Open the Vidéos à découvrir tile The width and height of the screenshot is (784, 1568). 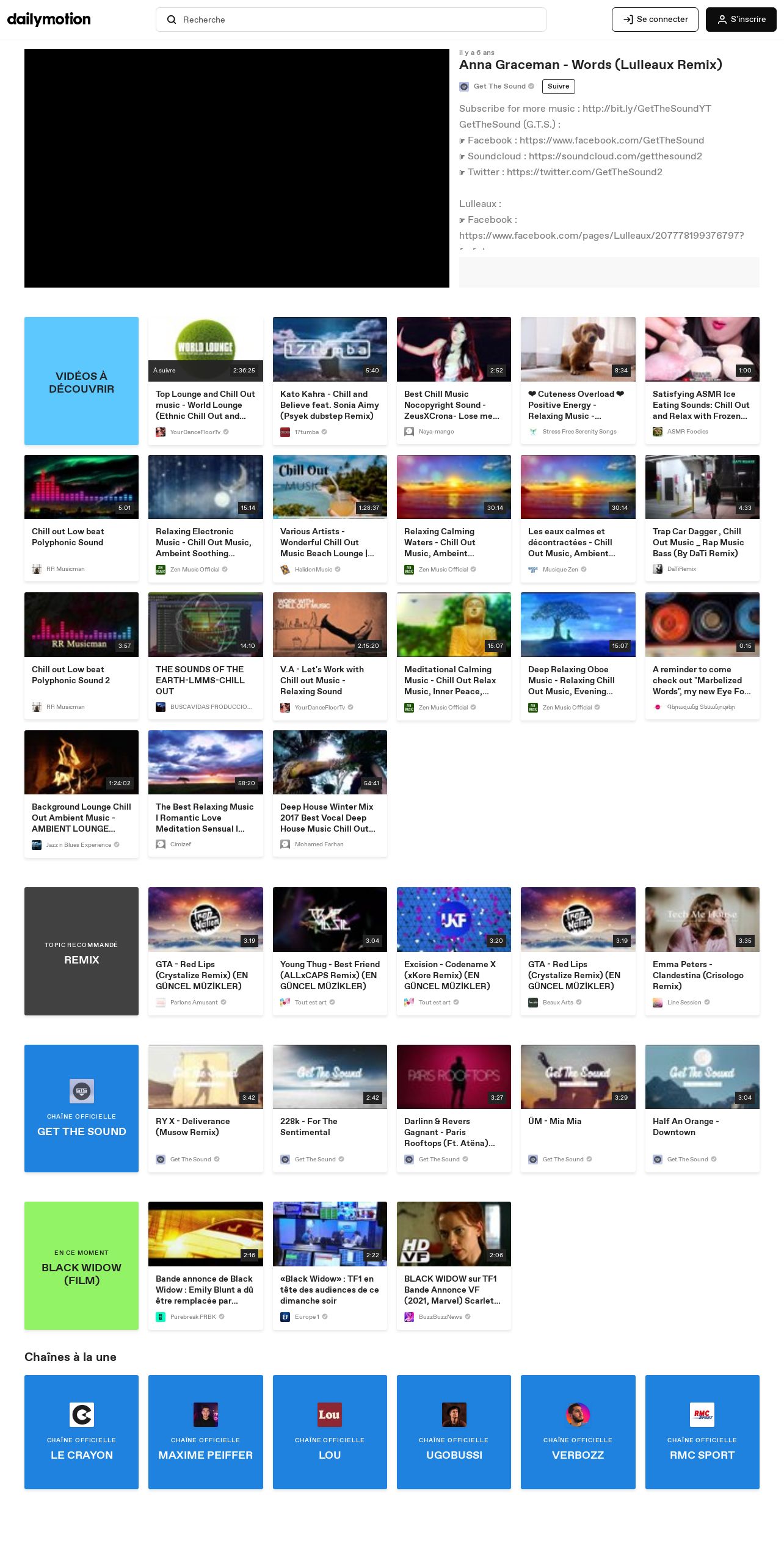point(82,381)
